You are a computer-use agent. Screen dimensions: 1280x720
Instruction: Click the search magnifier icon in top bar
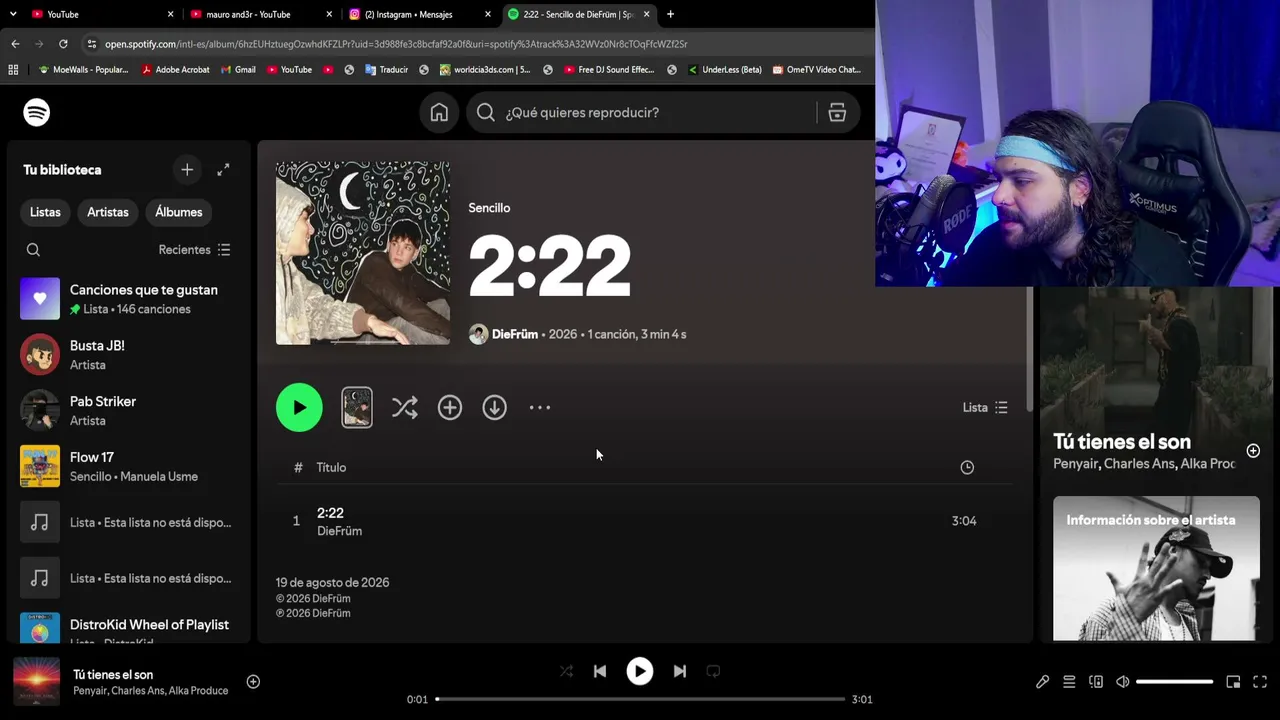pos(486,113)
